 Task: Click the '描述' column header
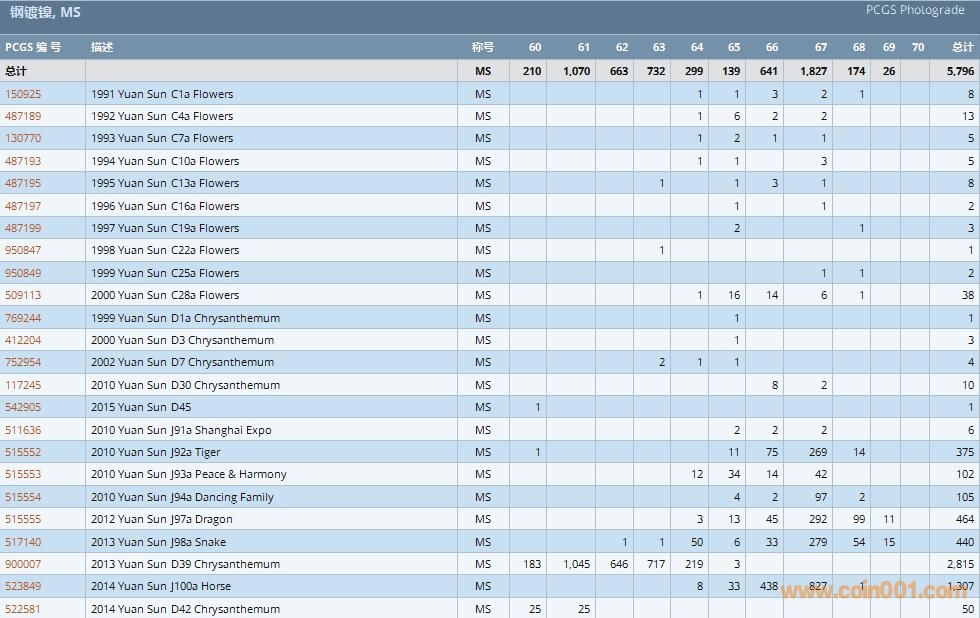tap(102, 47)
